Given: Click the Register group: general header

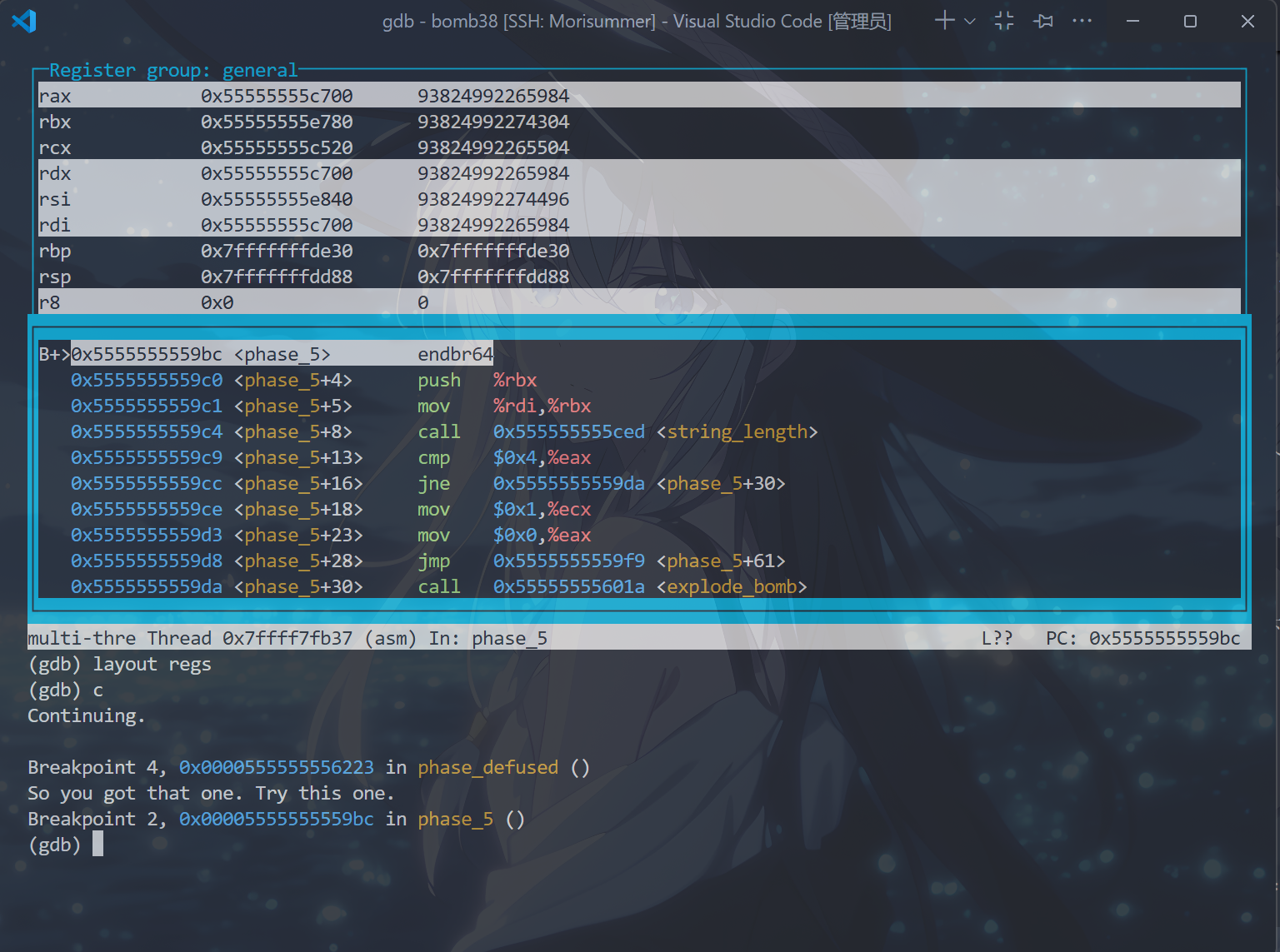Looking at the screenshot, I should tap(172, 70).
